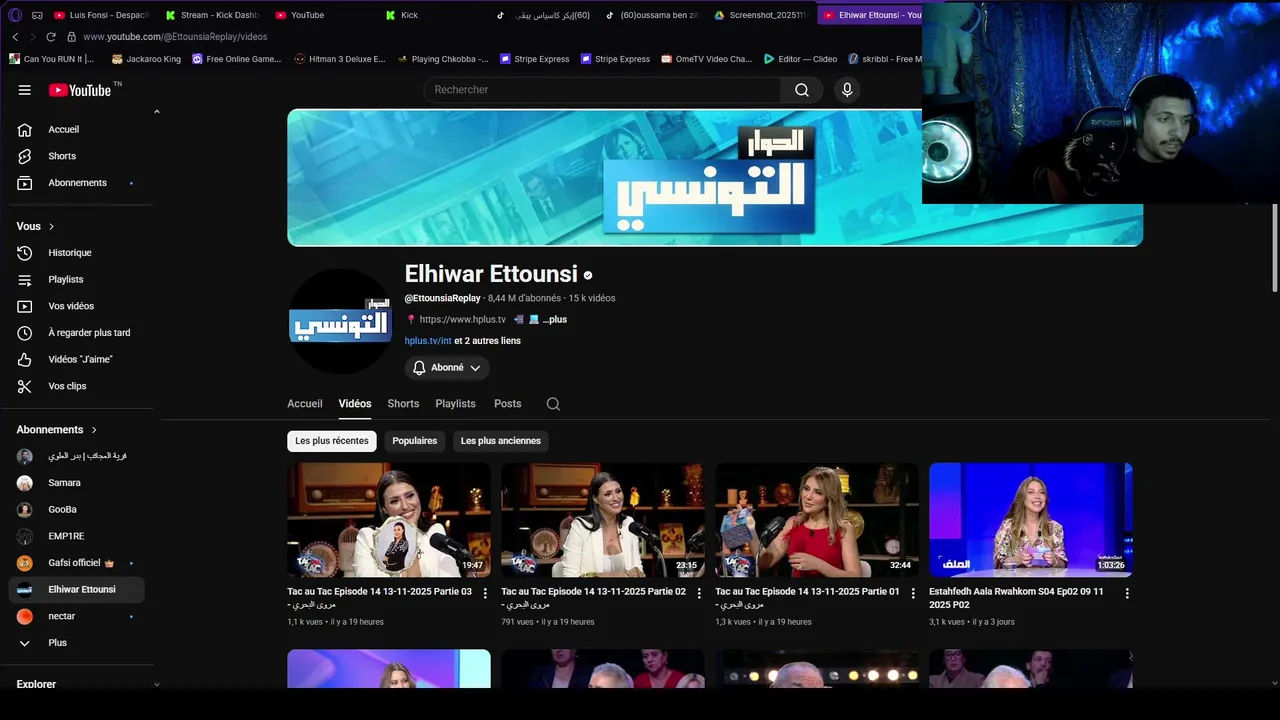Open options menu for Estahfedh video
Image resolution: width=1280 pixels, height=720 pixels.
tap(1127, 593)
